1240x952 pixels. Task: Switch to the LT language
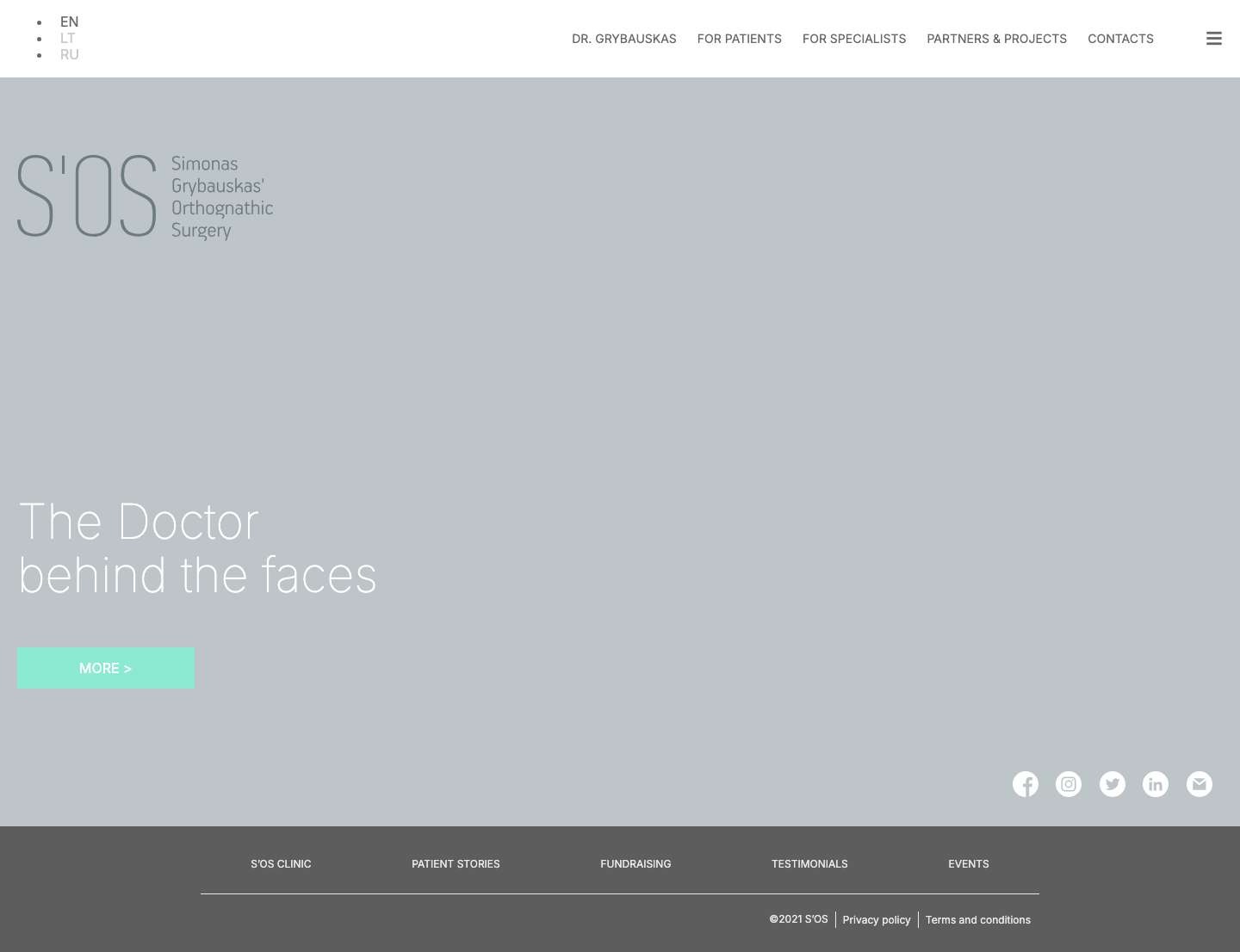pyautogui.click(x=67, y=38)
